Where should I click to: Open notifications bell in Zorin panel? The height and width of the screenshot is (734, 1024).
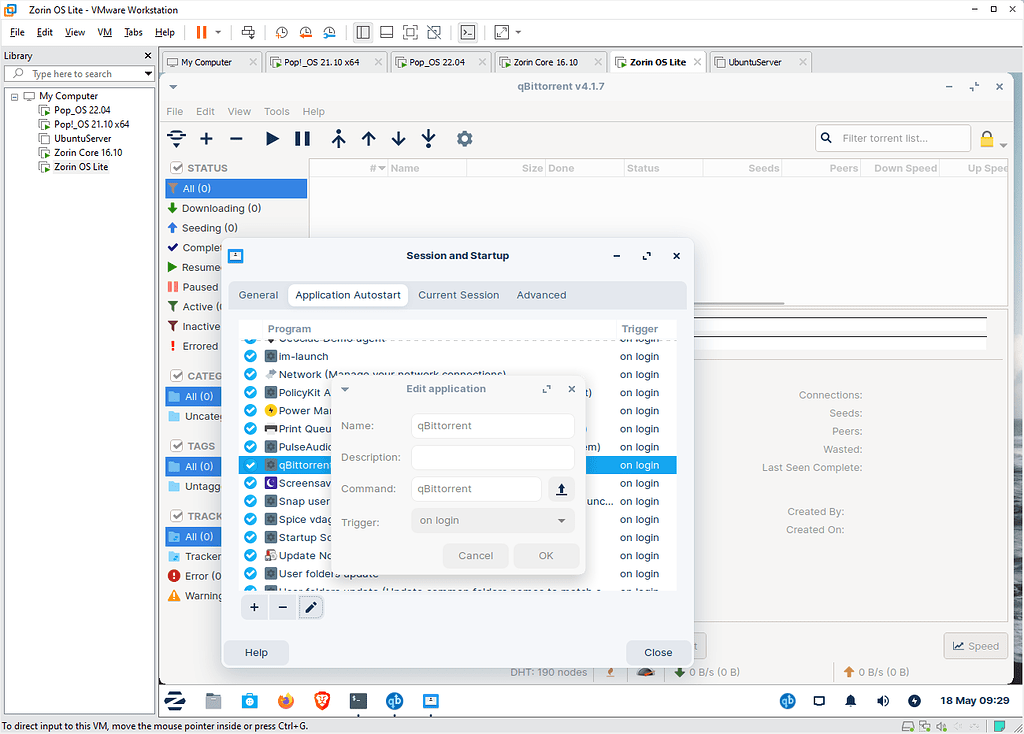pyautogui.click(x=850, y=701)
